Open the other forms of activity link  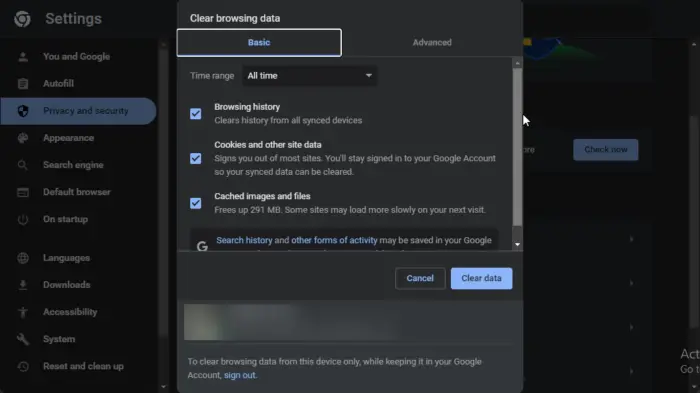tap(334, 240)
